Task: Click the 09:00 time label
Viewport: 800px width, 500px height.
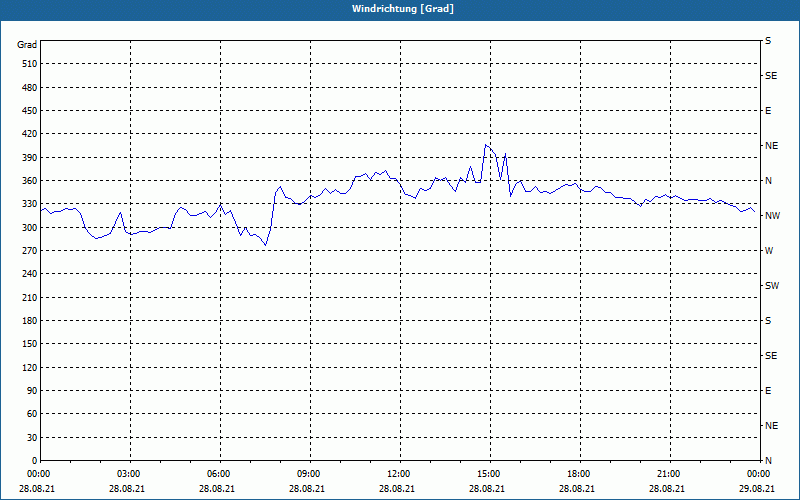Action: (308, 474)
